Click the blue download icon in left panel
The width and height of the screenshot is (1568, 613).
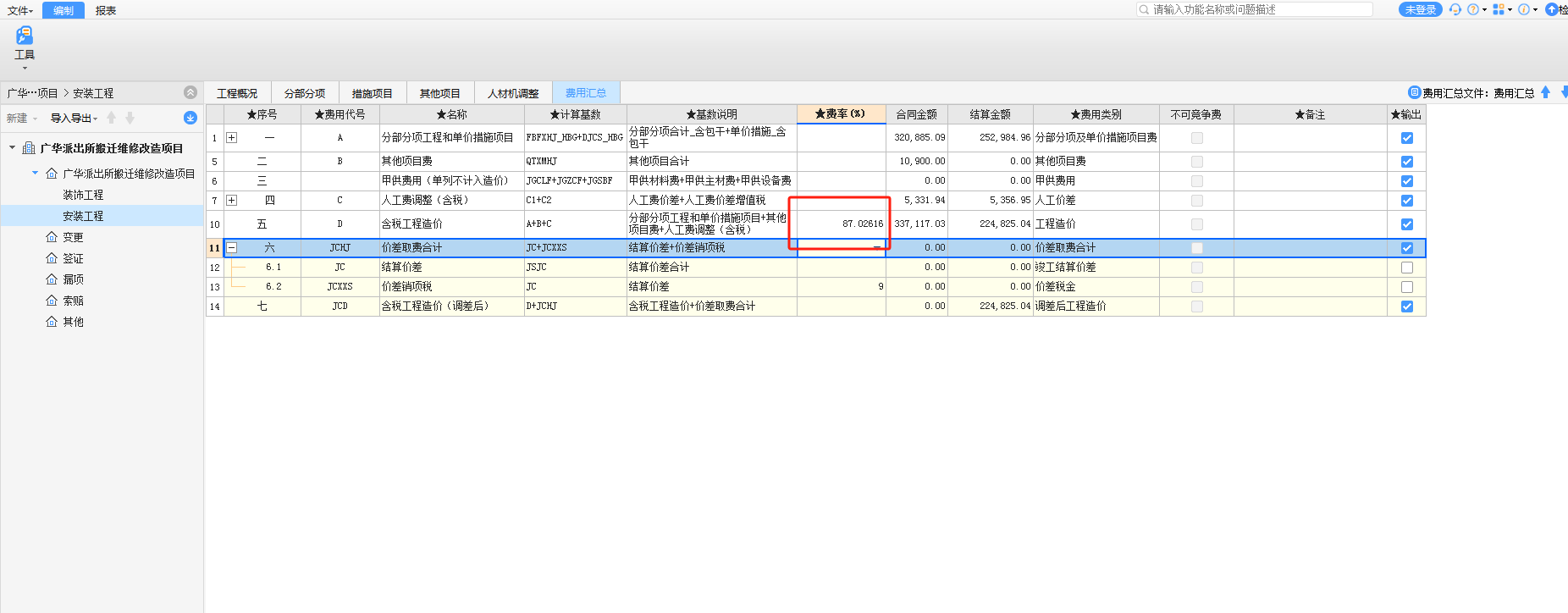tap(190, 118)
